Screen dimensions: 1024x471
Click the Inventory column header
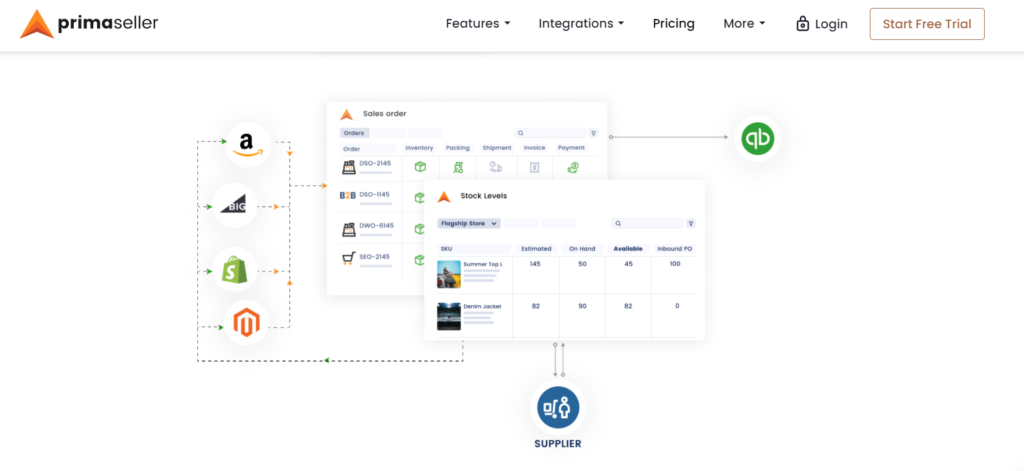click(x=419, y=148)
